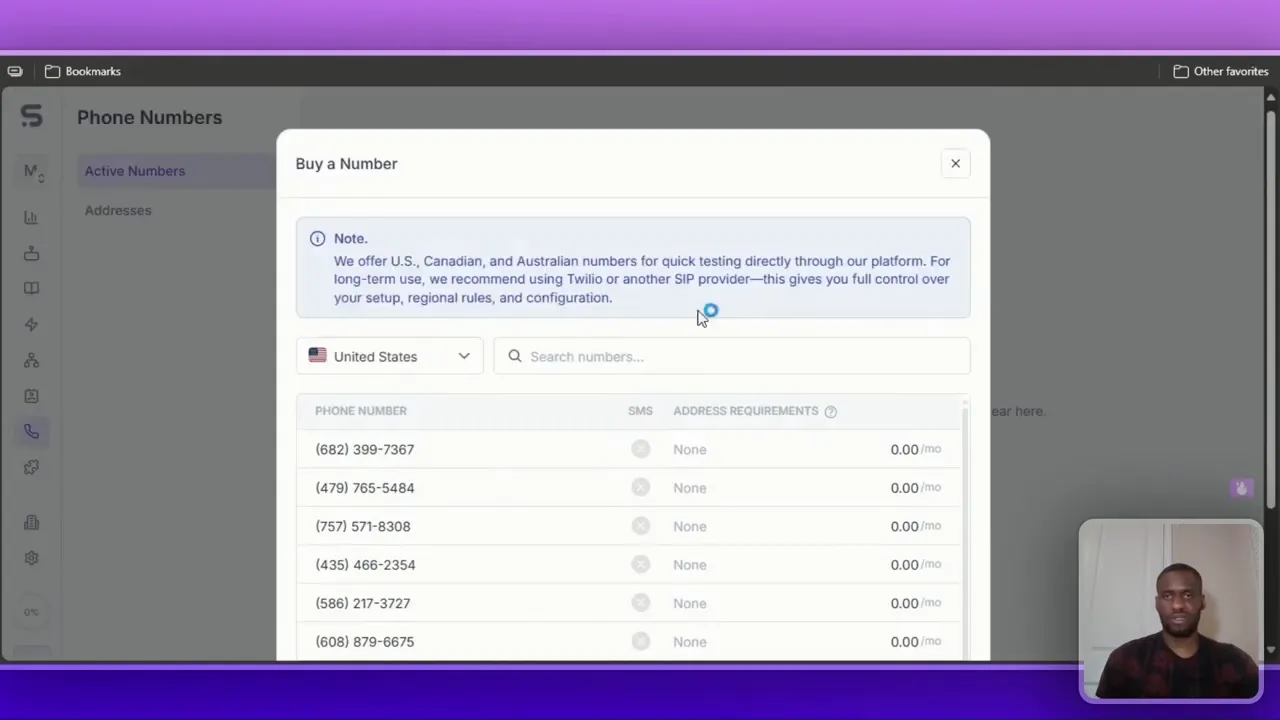The width and height of the screenshot is (1280, 720).
Task: Switch to the Active Numbers tab
Action: (135, 171)
